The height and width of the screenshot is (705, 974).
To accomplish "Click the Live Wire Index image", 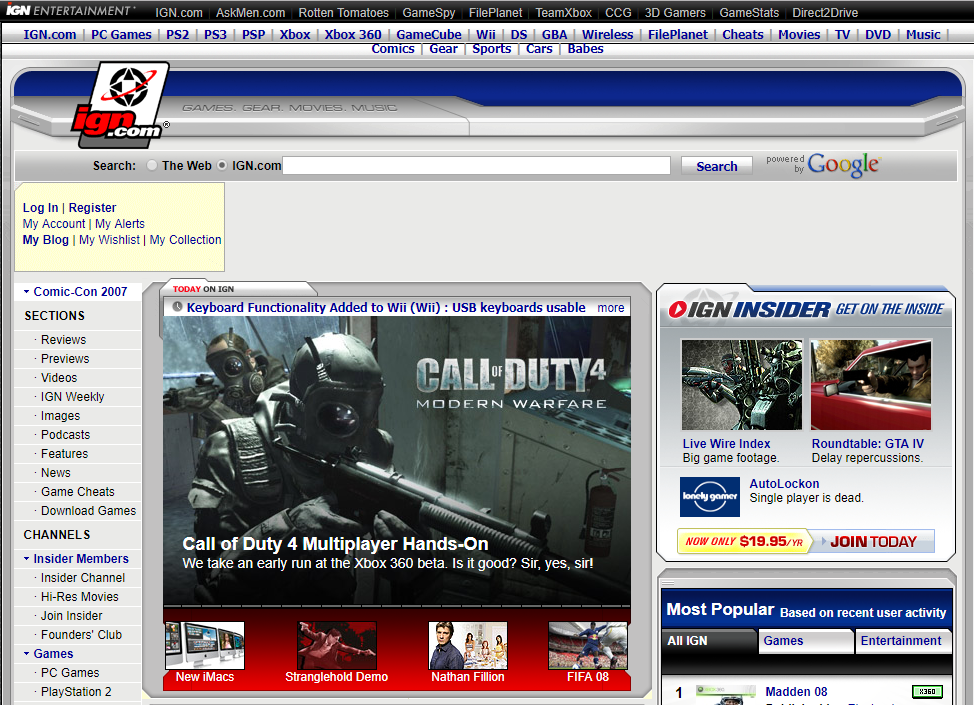I will [x=741, y=385].
